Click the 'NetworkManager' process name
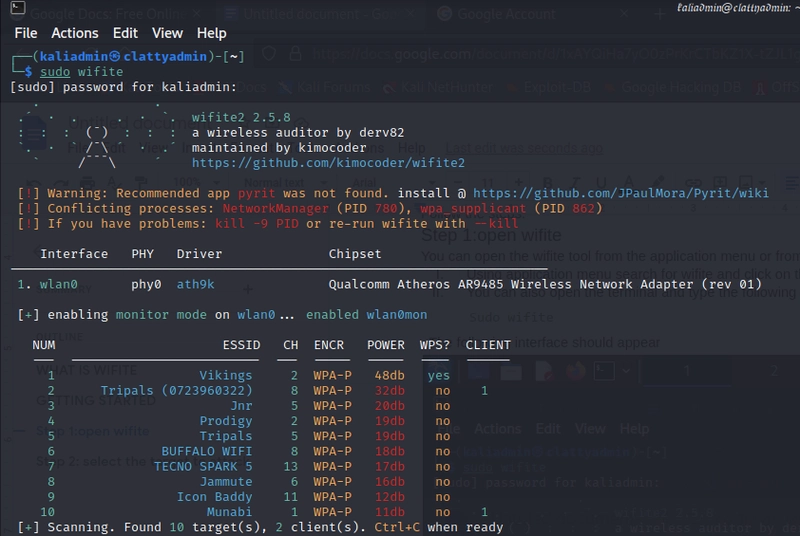This screenshot has height=536, width=800. 276,209
